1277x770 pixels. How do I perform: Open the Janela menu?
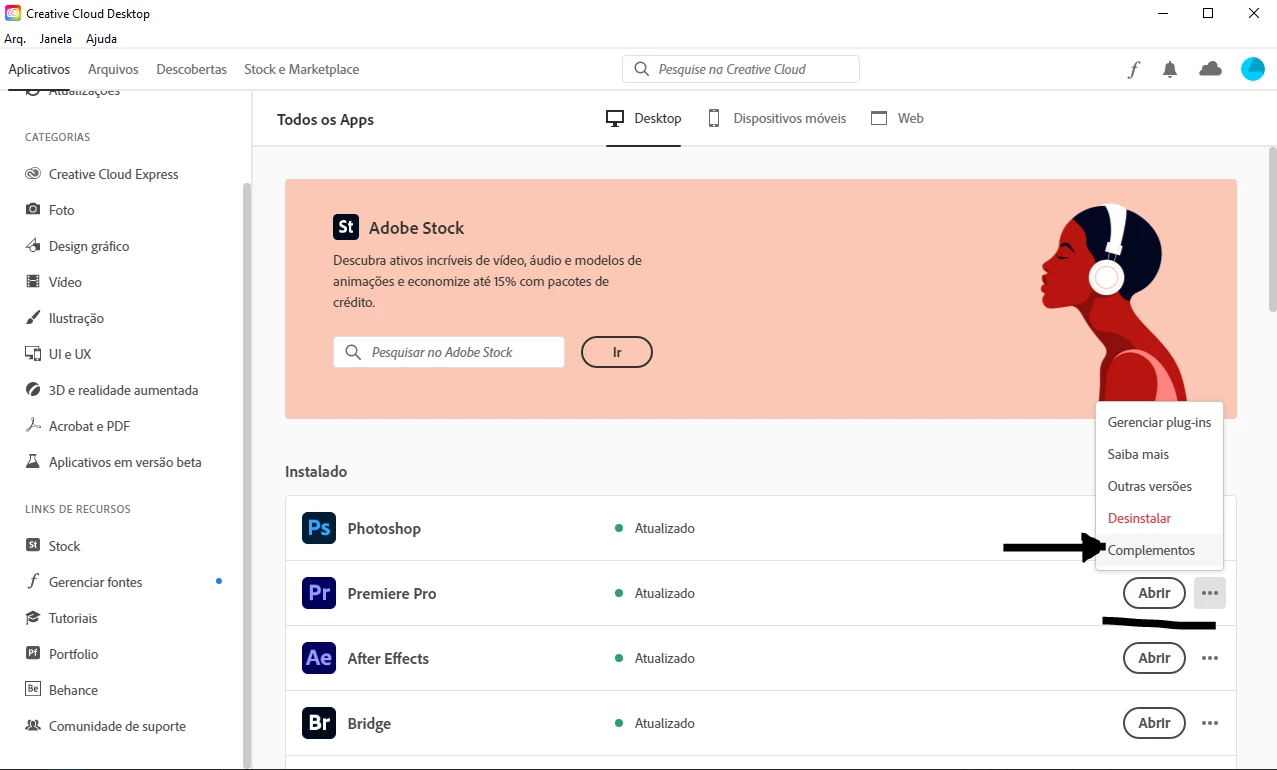[56, 39]
